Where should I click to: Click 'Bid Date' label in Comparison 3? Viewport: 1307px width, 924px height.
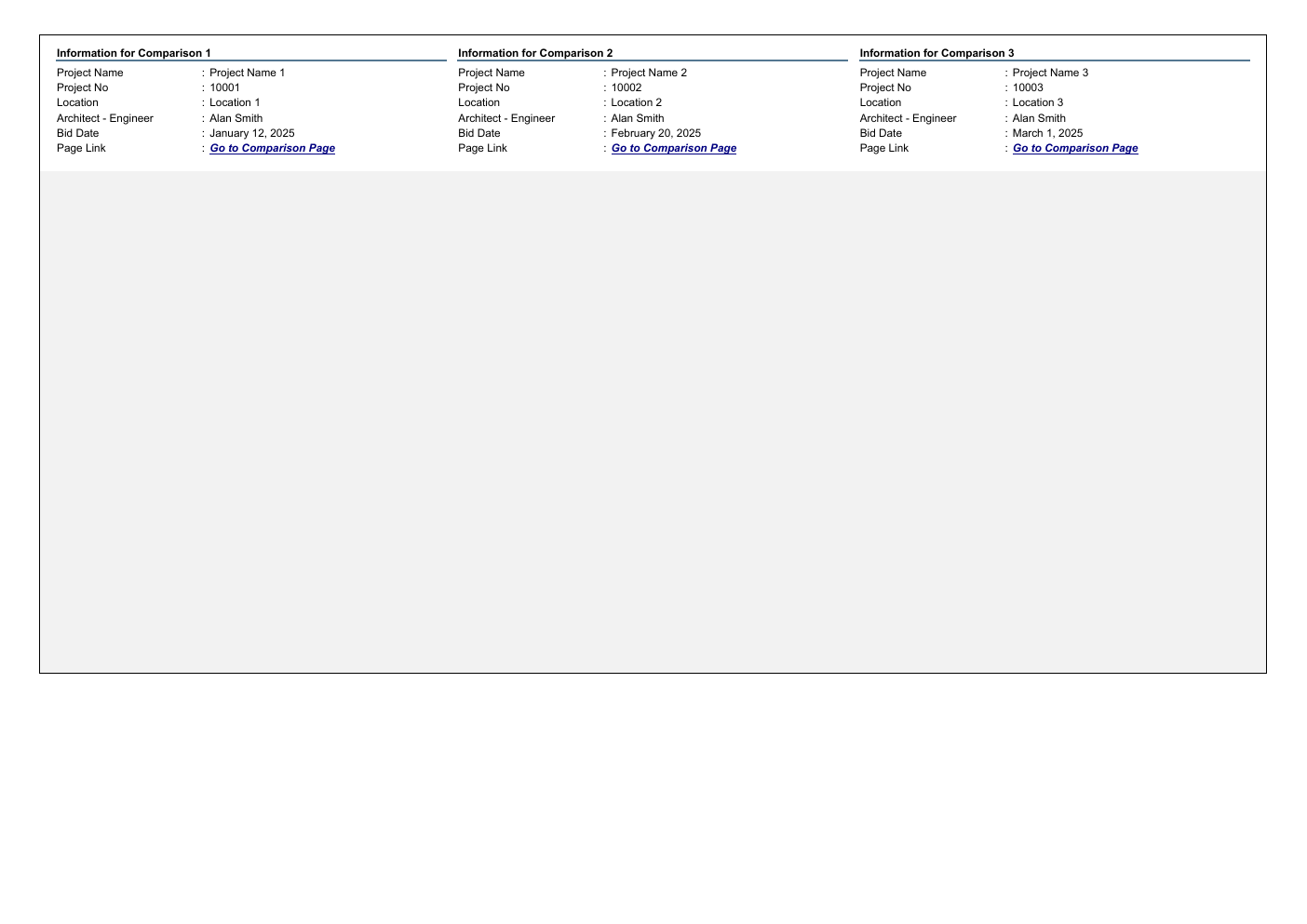pos(881,134)
